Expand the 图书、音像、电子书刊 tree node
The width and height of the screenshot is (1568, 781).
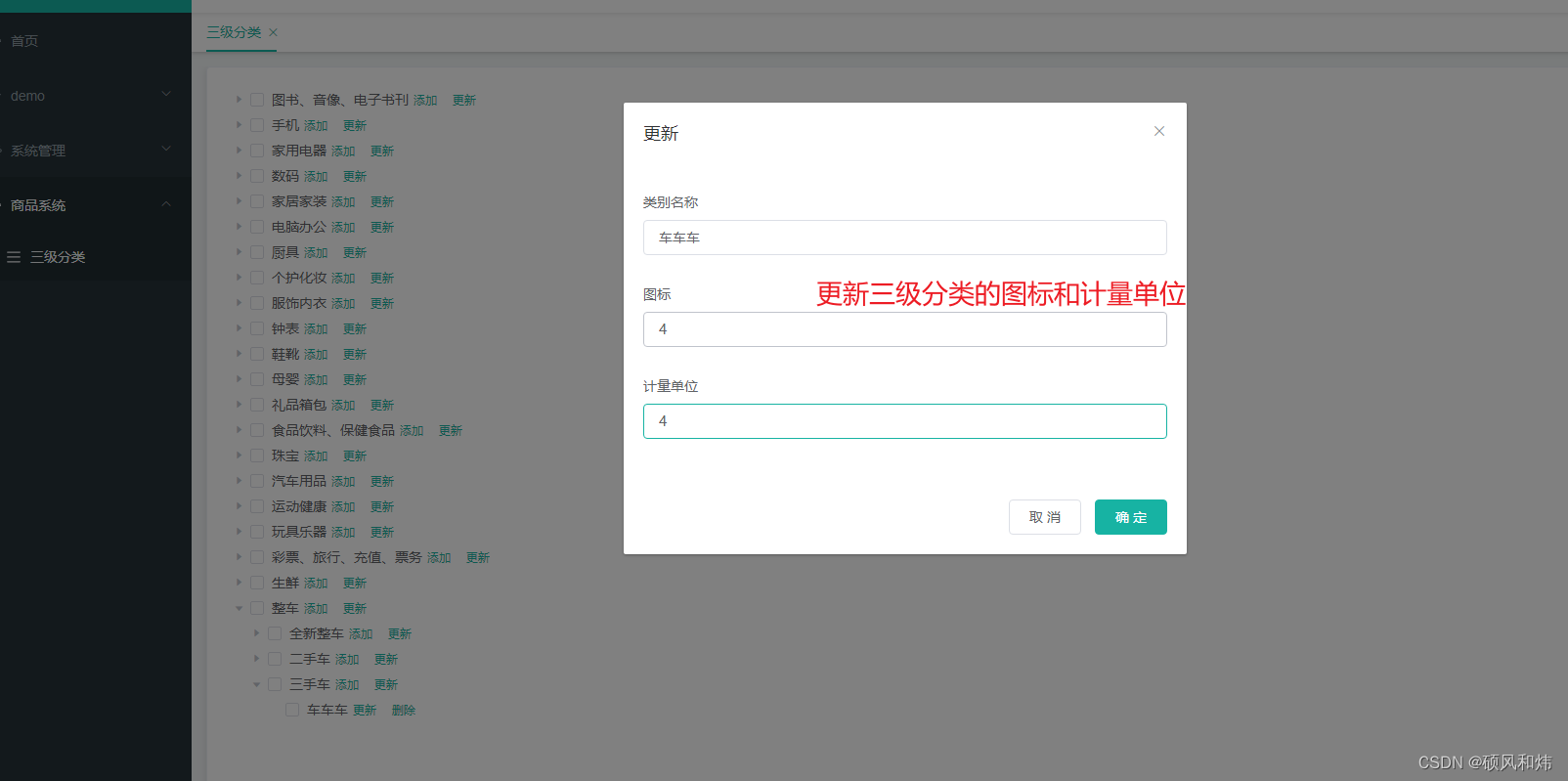point(239,100)
